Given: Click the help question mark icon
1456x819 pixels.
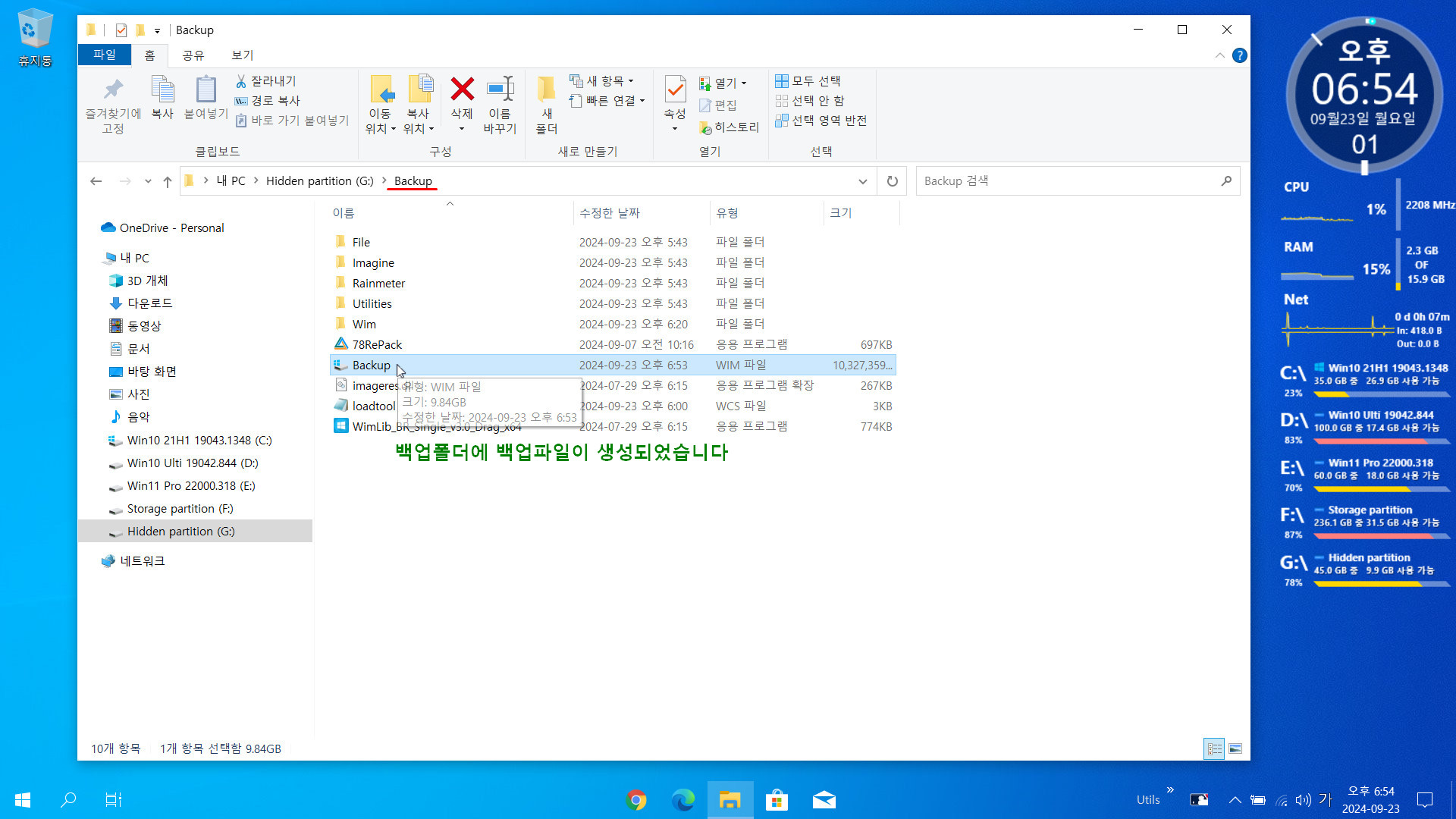Looking at the screenshot, I should click(1240, 55).
